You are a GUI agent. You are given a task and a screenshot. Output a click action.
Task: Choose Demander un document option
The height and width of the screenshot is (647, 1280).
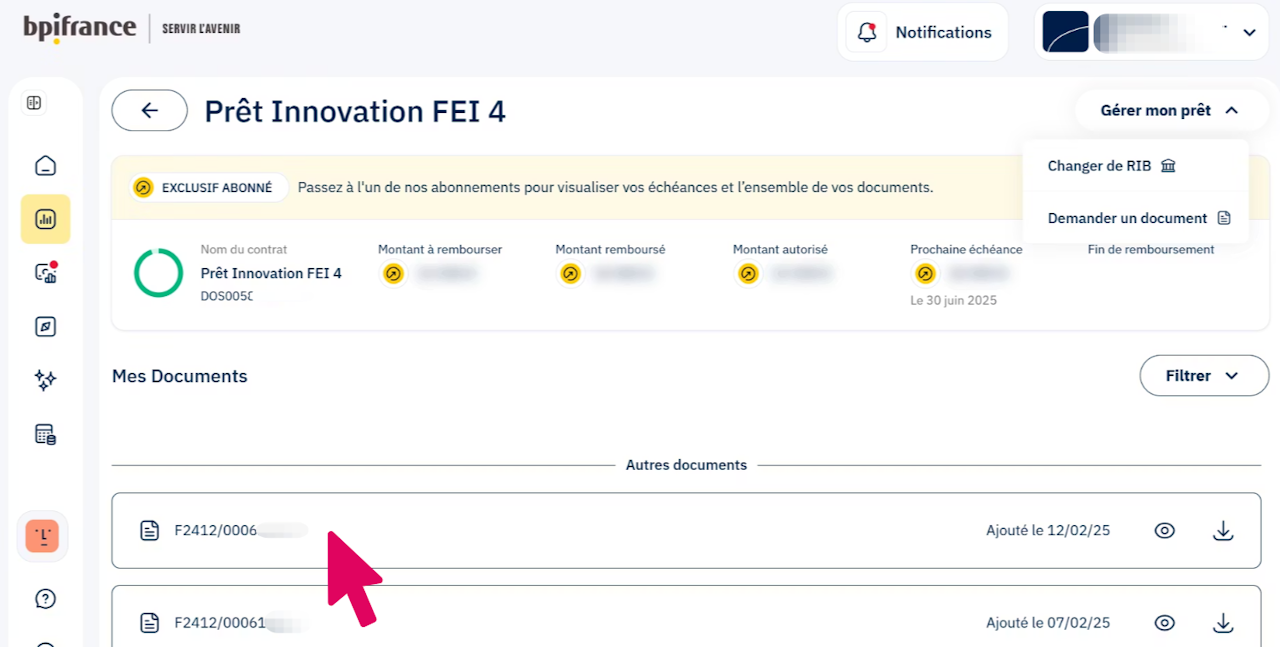(x=1138, y=218)
